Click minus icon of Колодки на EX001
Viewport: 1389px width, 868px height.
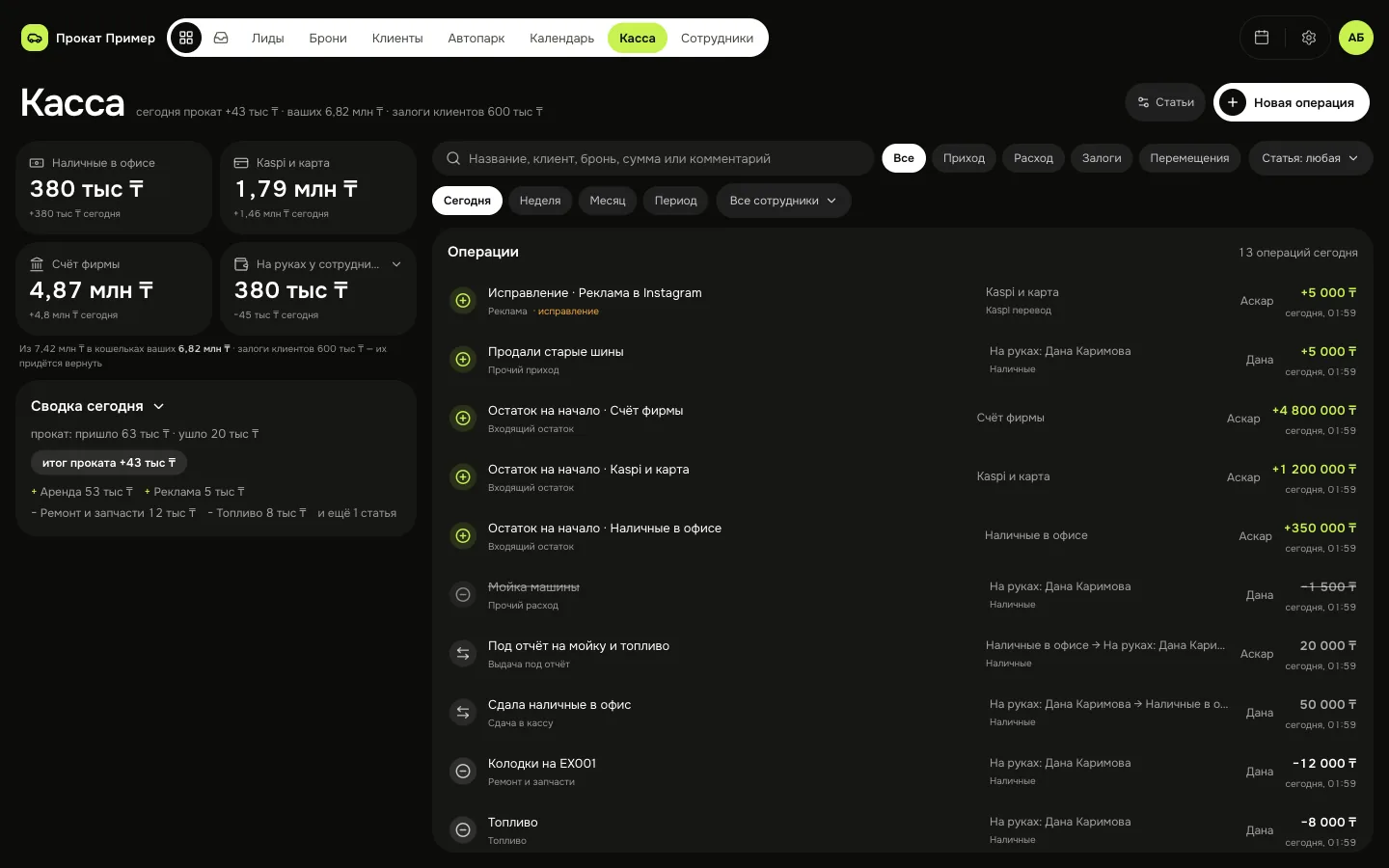463,772
